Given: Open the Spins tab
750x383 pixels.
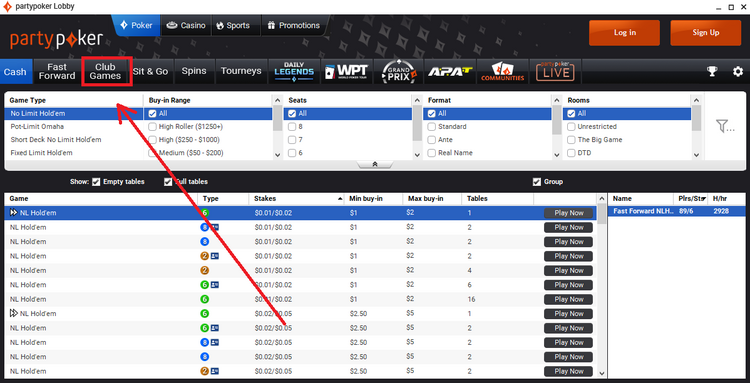Looking at the screenshot, I should coord(194,71).
